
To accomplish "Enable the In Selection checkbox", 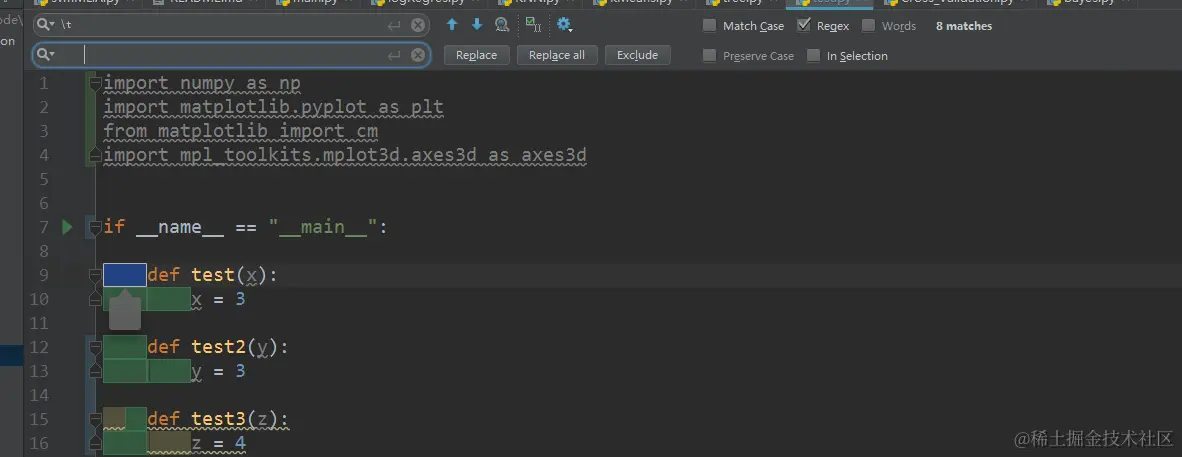I will click(813, 55).
